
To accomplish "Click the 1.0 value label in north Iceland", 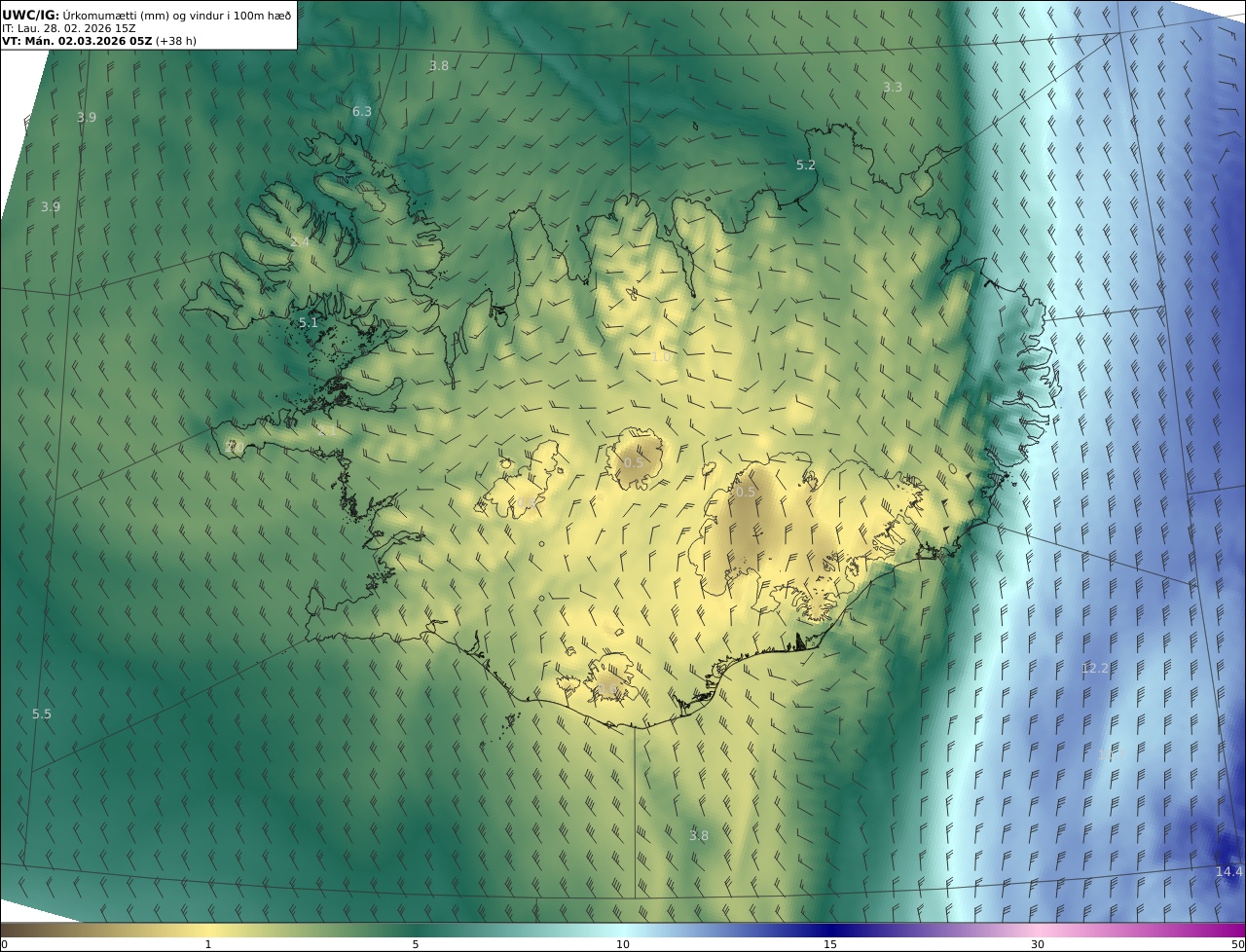I will coord(661,357).
